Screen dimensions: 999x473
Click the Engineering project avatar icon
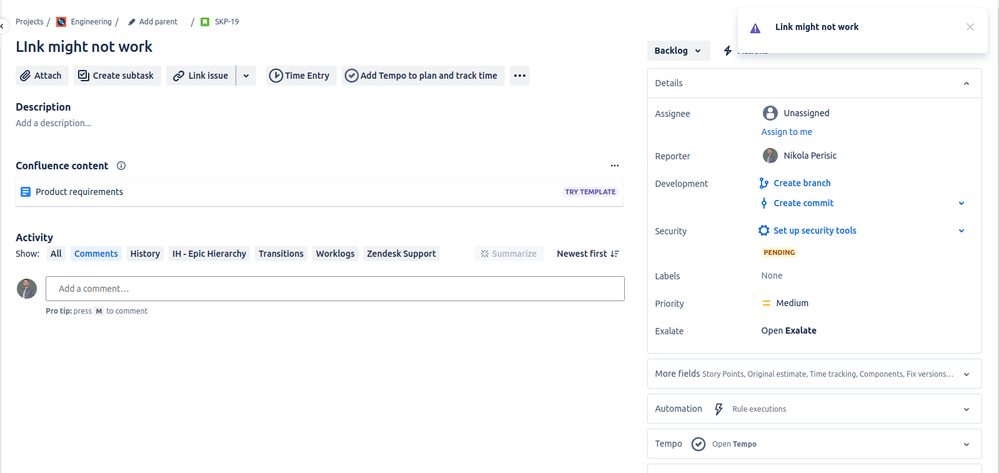point(61,22)
